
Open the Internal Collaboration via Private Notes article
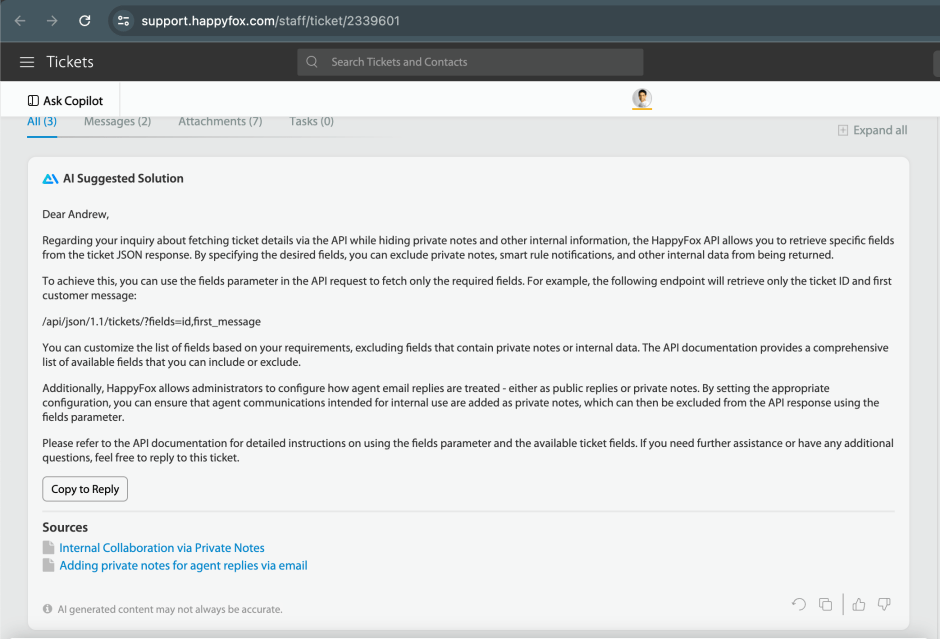tap(162, 547)
